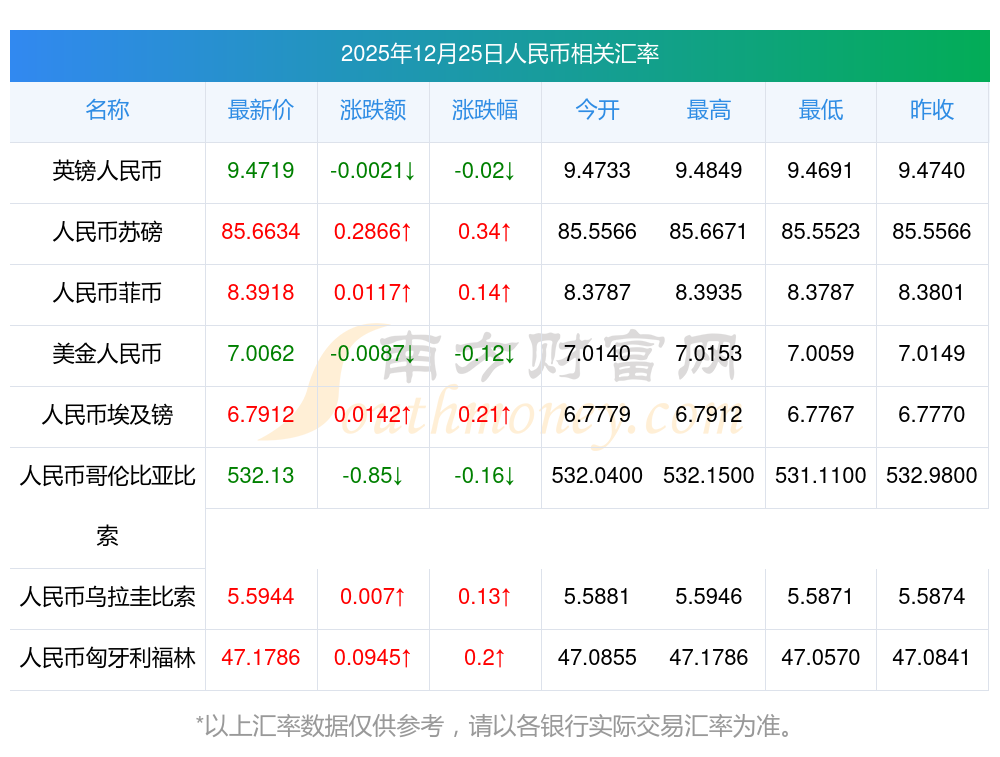1000x757 pixels.
Task: Select the 人民币埃及镑 row name
Action: tap(107, 415)
